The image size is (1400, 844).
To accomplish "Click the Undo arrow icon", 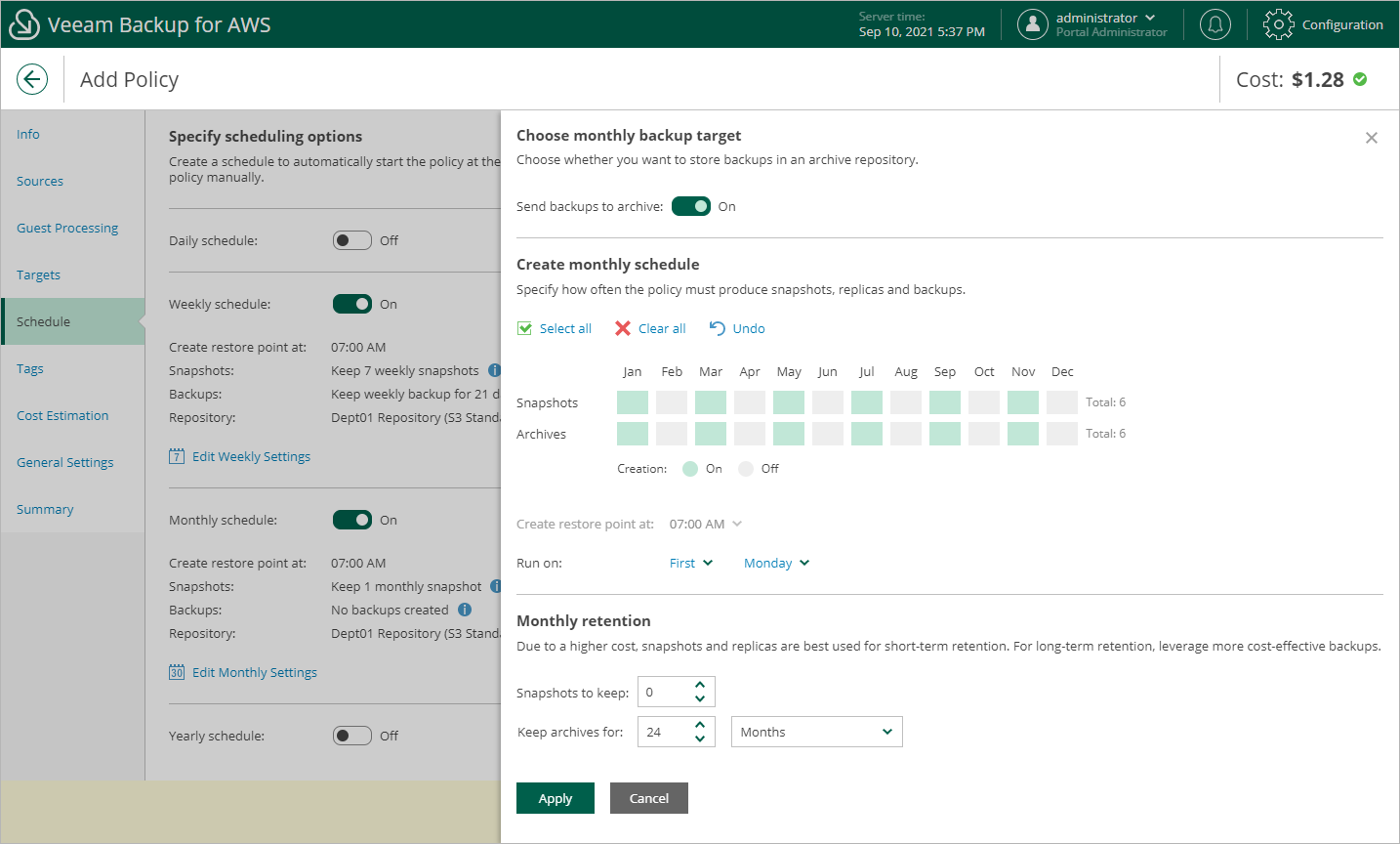I will pyautogui.click(x=717, y=328).
